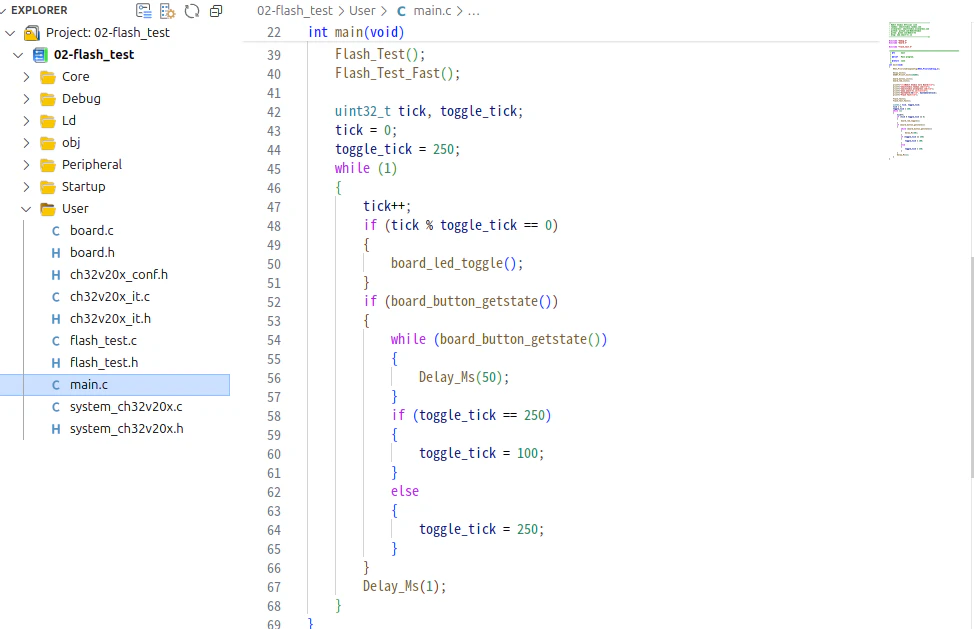
Task: Click the 02-flash_test breadcrumb segment
Action: pos(294,11)
